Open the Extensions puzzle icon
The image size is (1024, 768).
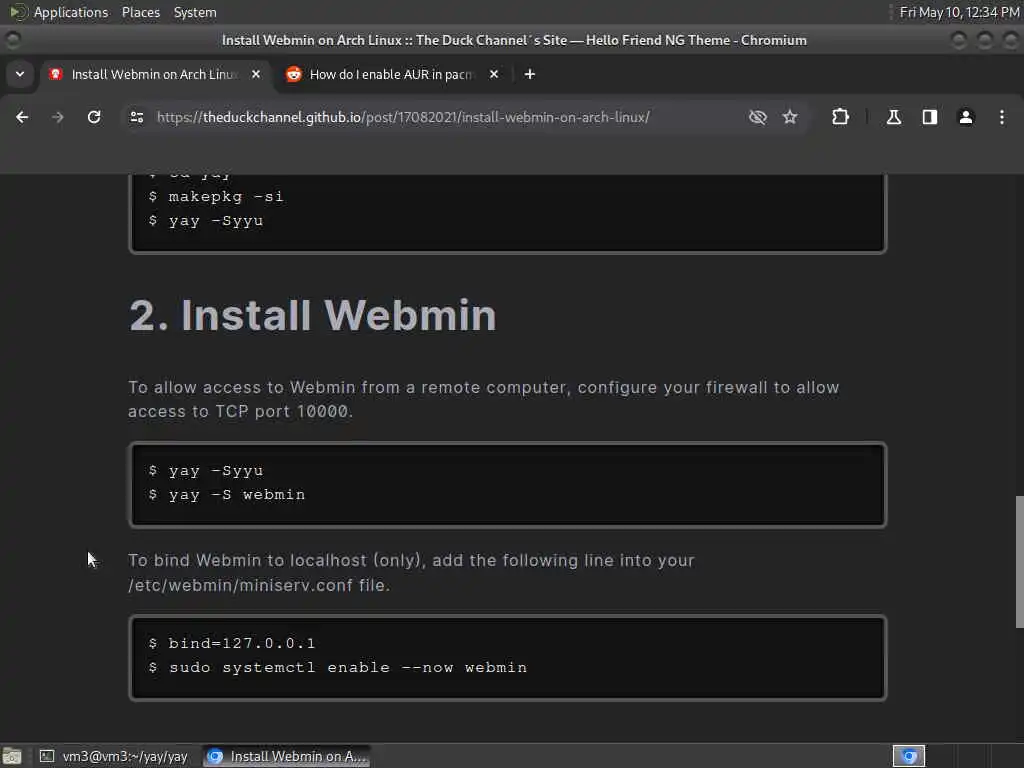[x=840, y=117]
